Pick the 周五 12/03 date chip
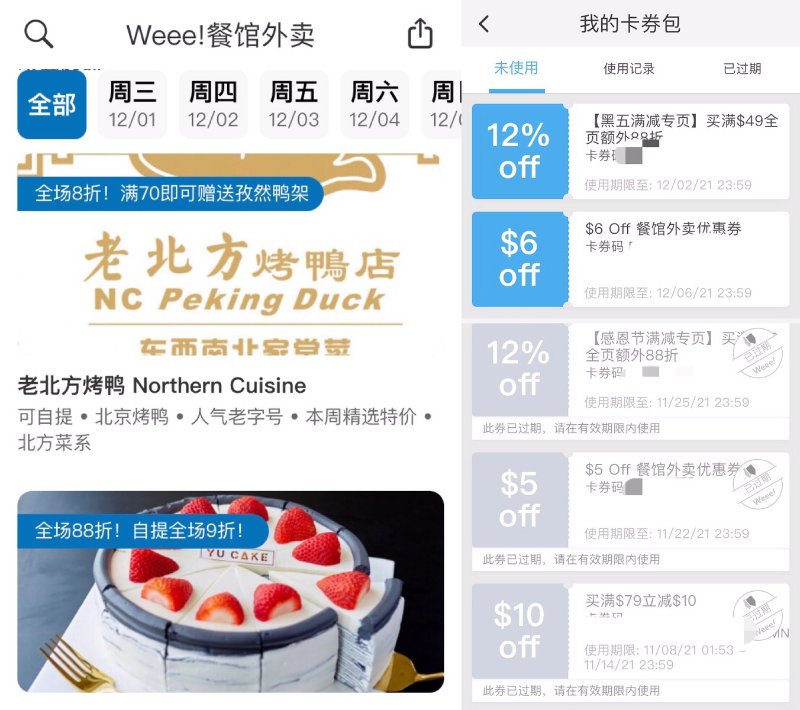 [x=294, y=105]
